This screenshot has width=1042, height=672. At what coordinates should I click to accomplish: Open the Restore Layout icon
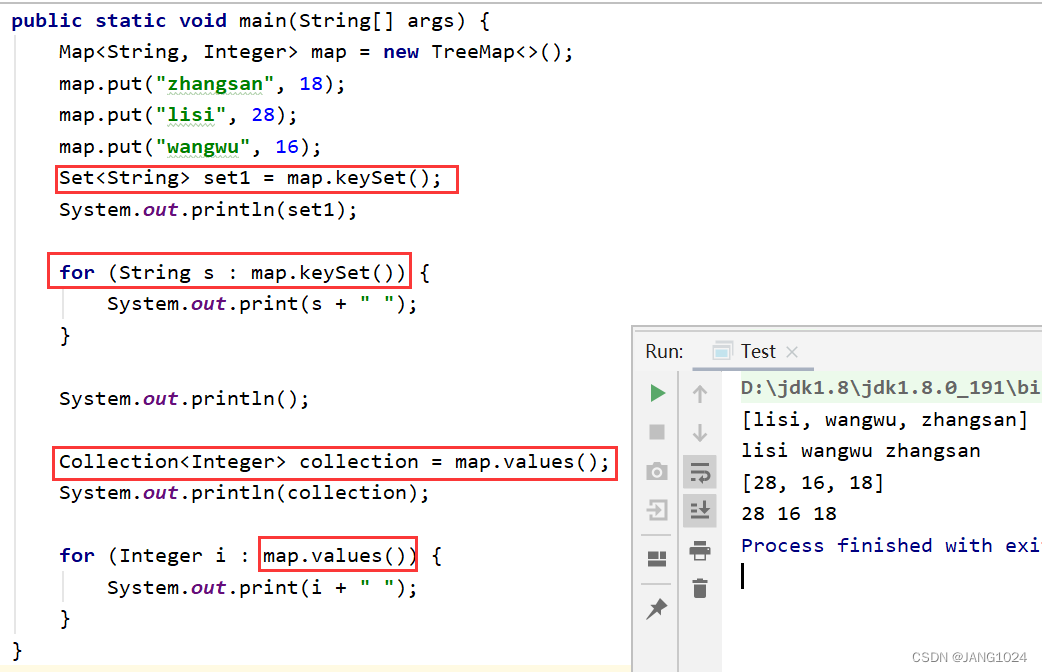(x=657, y=558)
